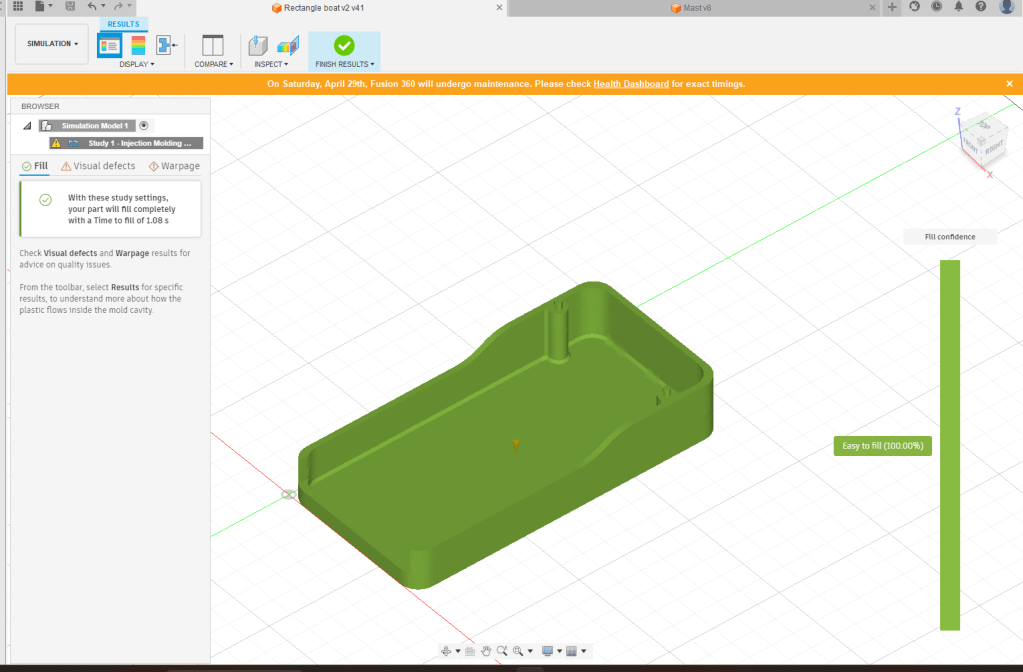Open the Health Dashboard link
Viewport: 1023px width, 672px height.
(x=631, y=84)
